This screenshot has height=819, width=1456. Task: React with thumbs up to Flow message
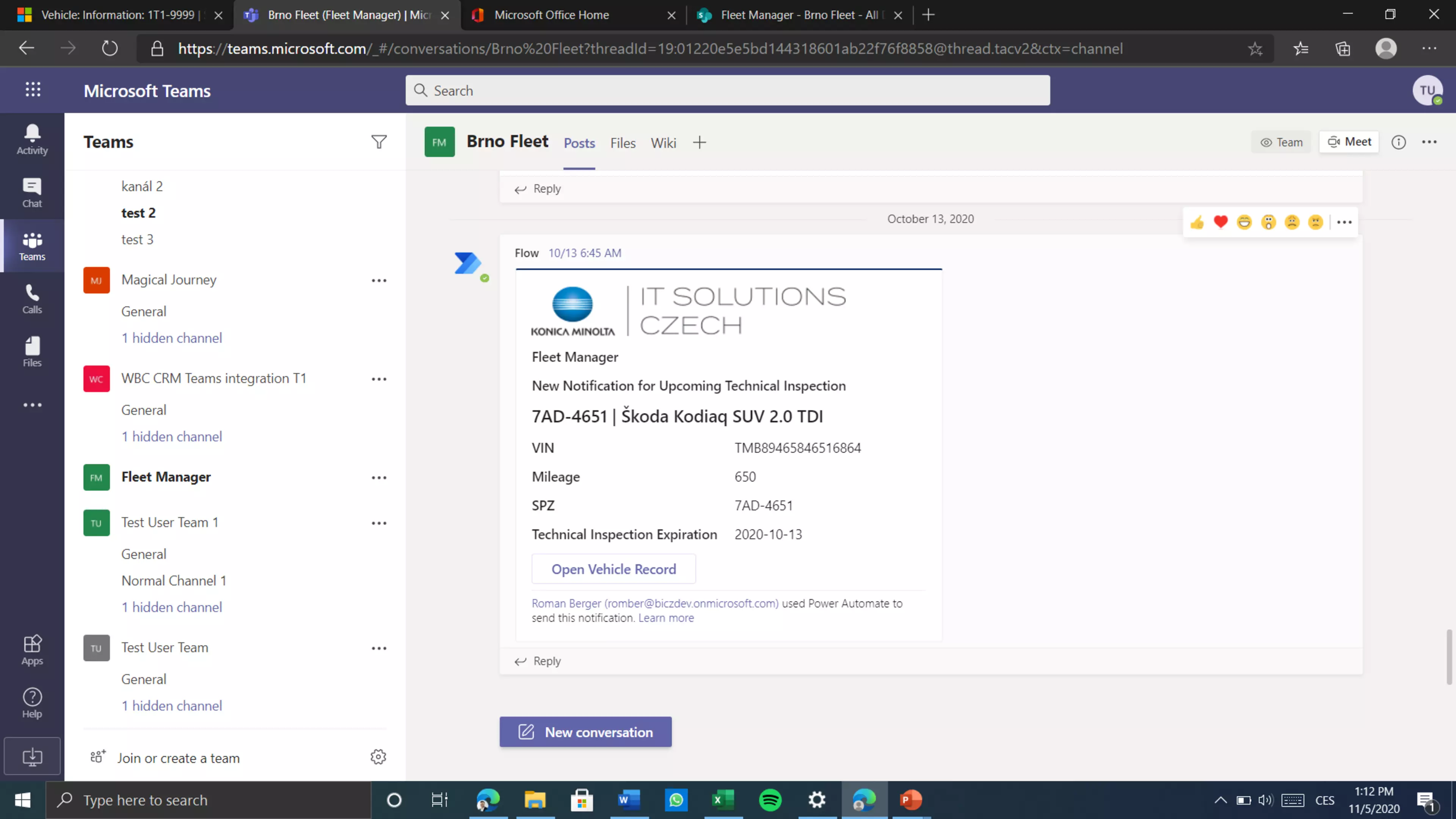coord(1197,222)
